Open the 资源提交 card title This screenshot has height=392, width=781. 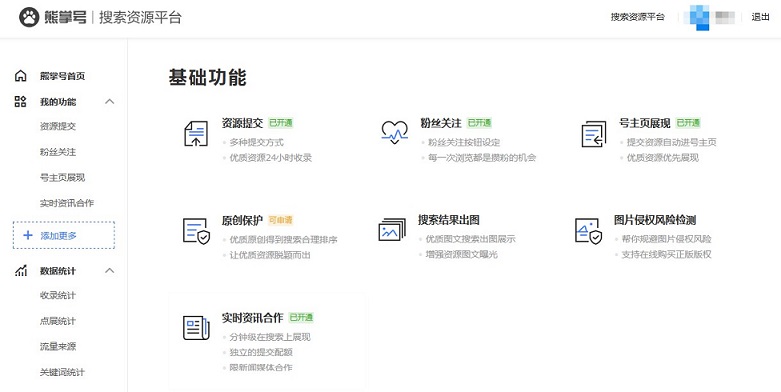[242, 123]
